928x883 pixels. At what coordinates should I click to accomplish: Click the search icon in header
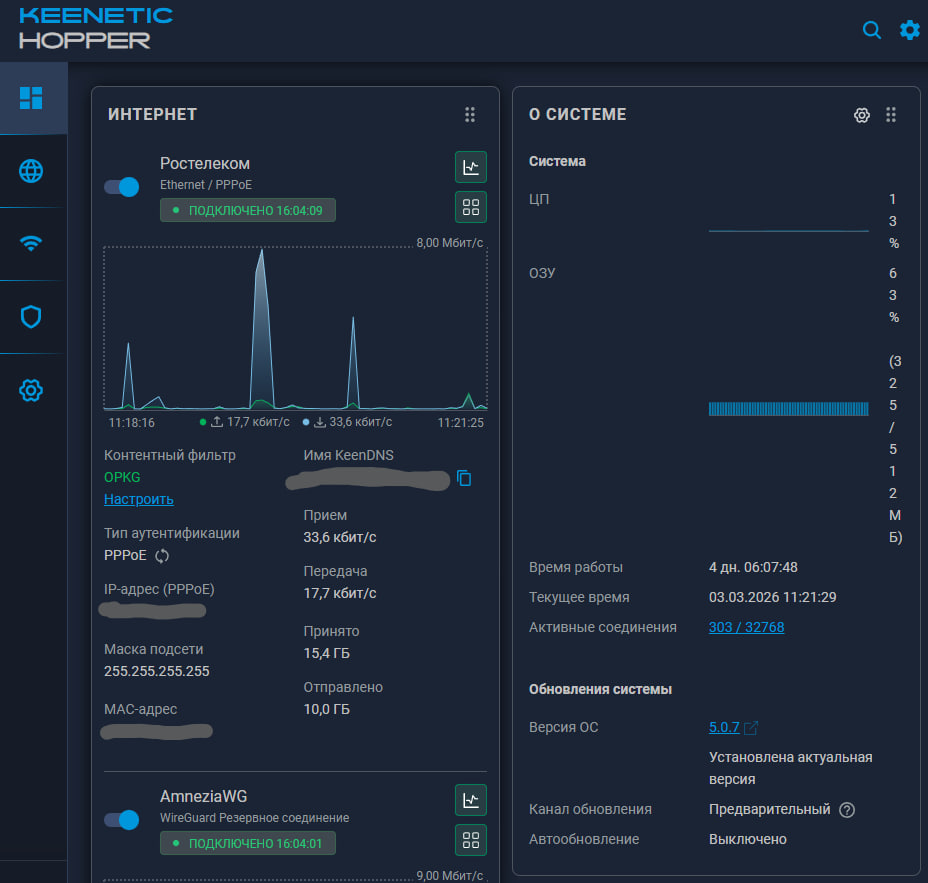(x=872, y=30)
